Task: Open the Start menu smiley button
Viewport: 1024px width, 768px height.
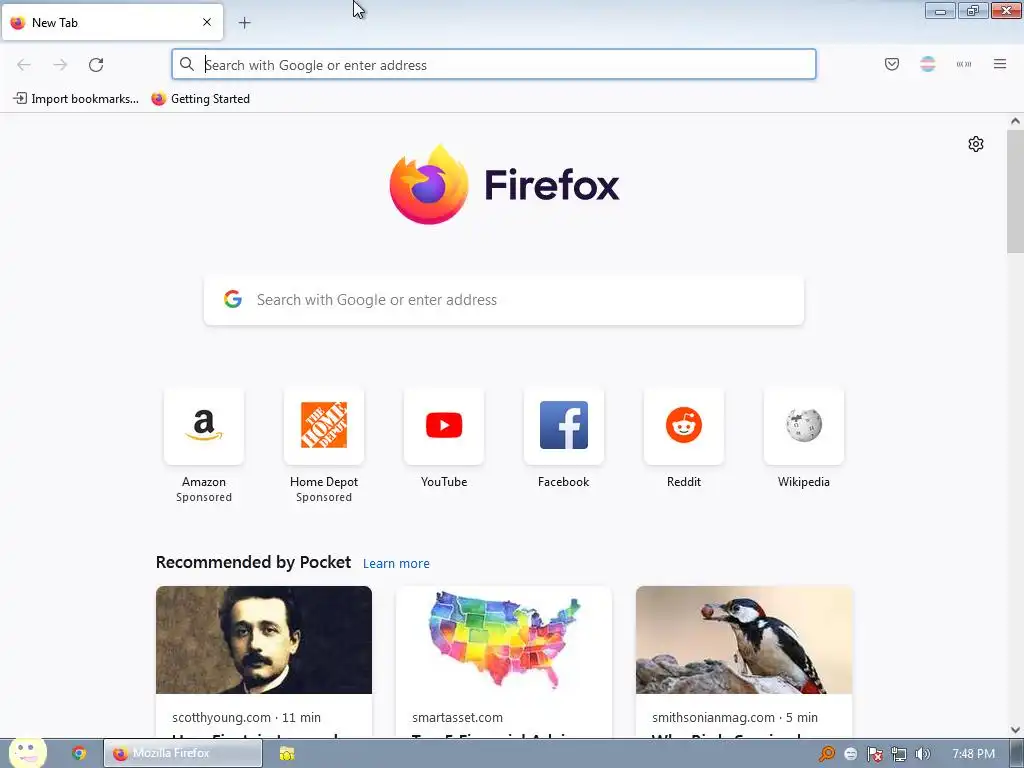Action: [27, 754]
